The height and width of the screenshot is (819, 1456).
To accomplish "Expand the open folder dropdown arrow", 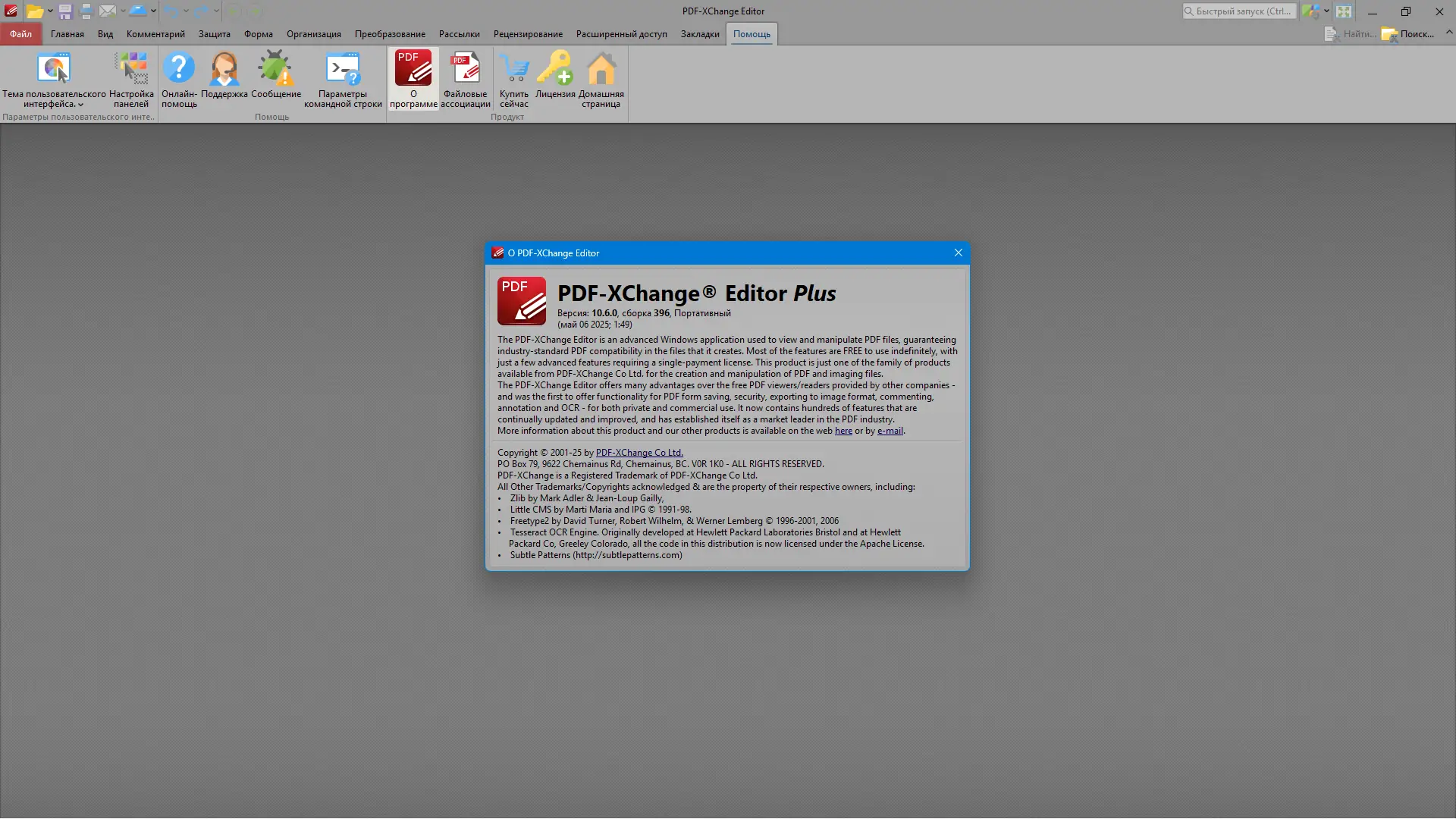I will [50, 11].
